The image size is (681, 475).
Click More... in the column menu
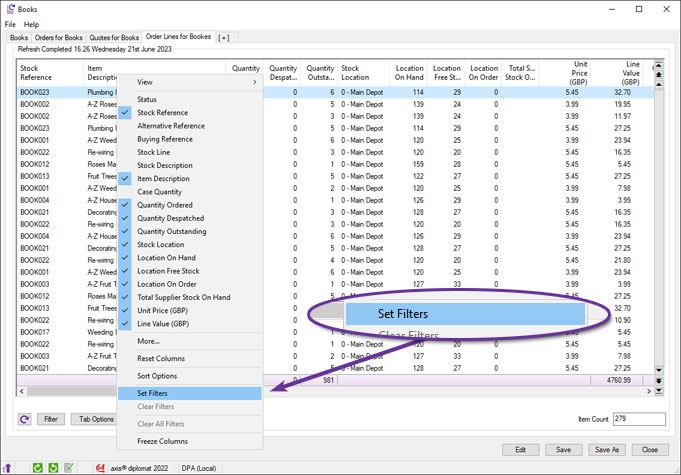tap(190, 341)
